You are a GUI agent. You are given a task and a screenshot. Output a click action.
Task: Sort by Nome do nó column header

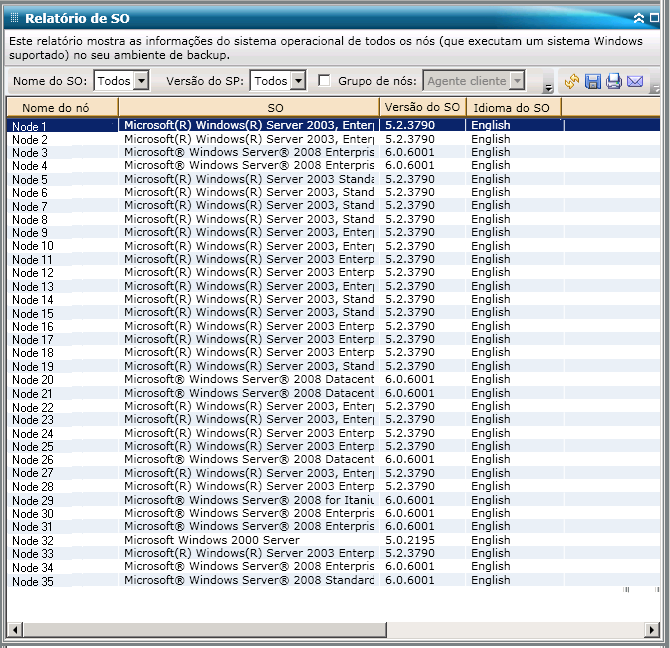tap(62, 108)
